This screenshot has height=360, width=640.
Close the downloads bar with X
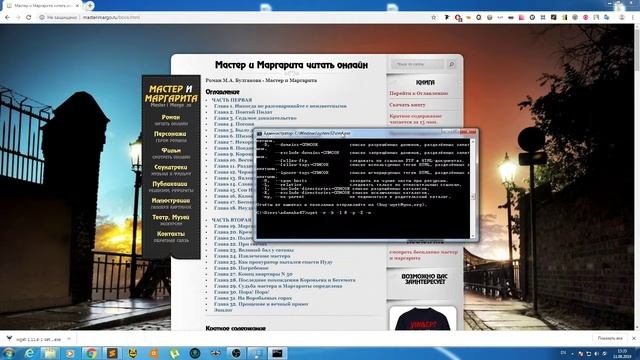coord(633,338)
